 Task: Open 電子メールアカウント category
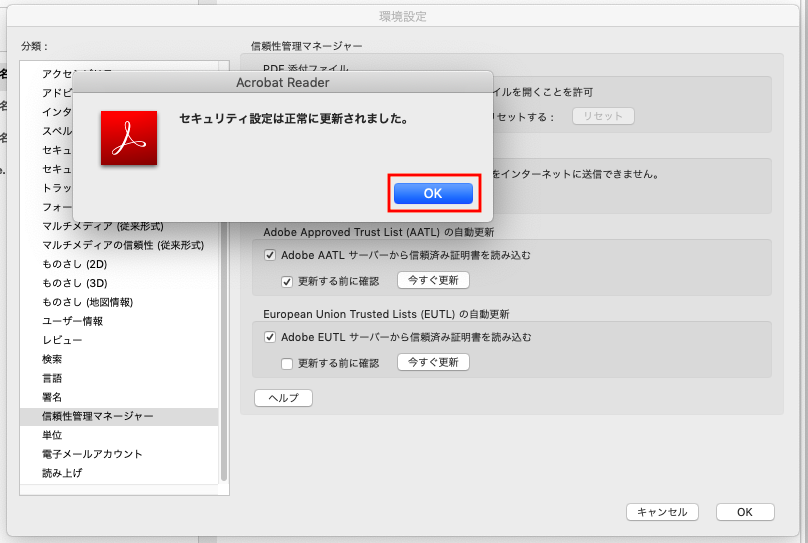pyautogui.click(x=119, y=454)
